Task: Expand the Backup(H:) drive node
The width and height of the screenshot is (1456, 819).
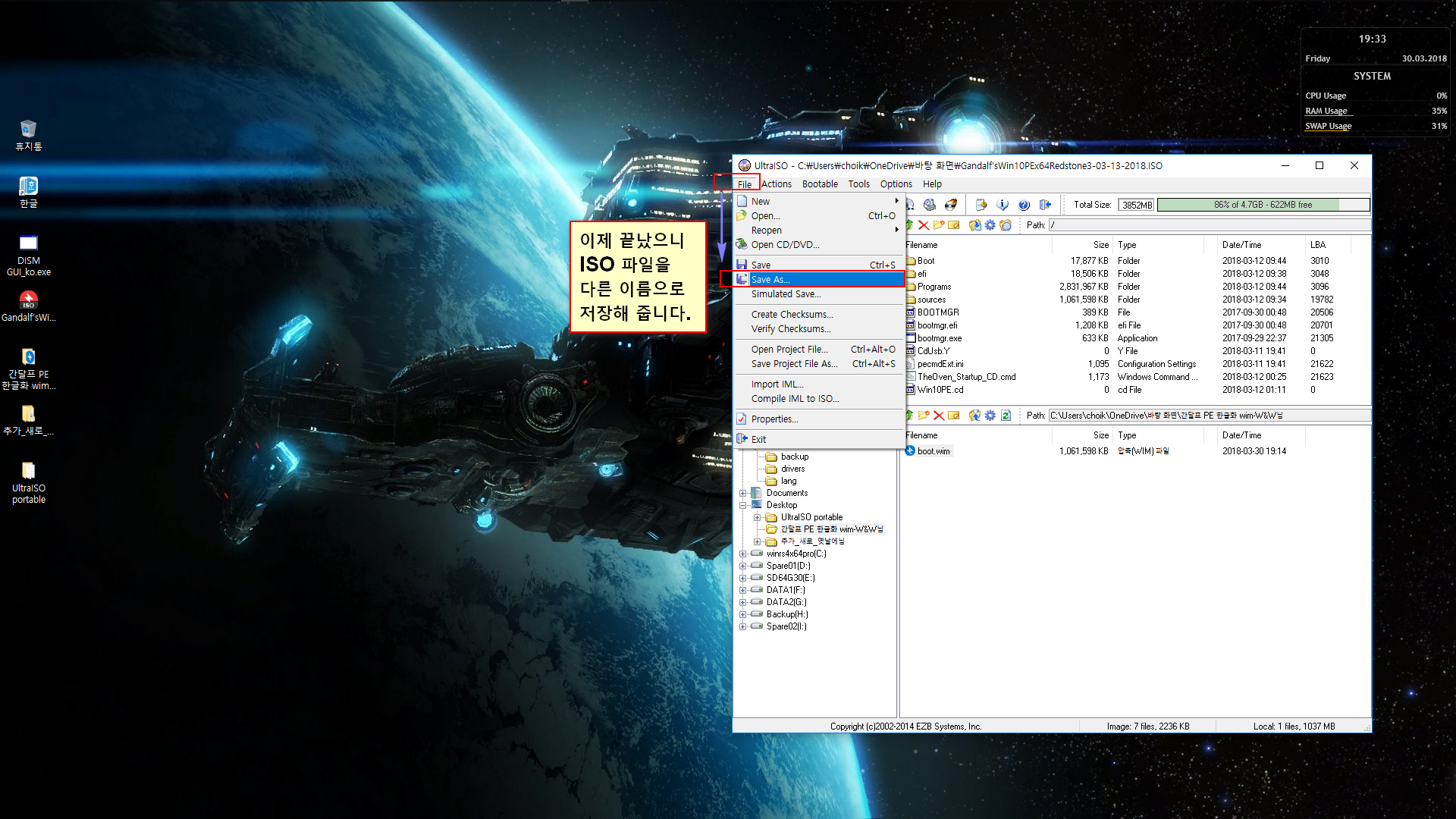Action: point(743,614)
